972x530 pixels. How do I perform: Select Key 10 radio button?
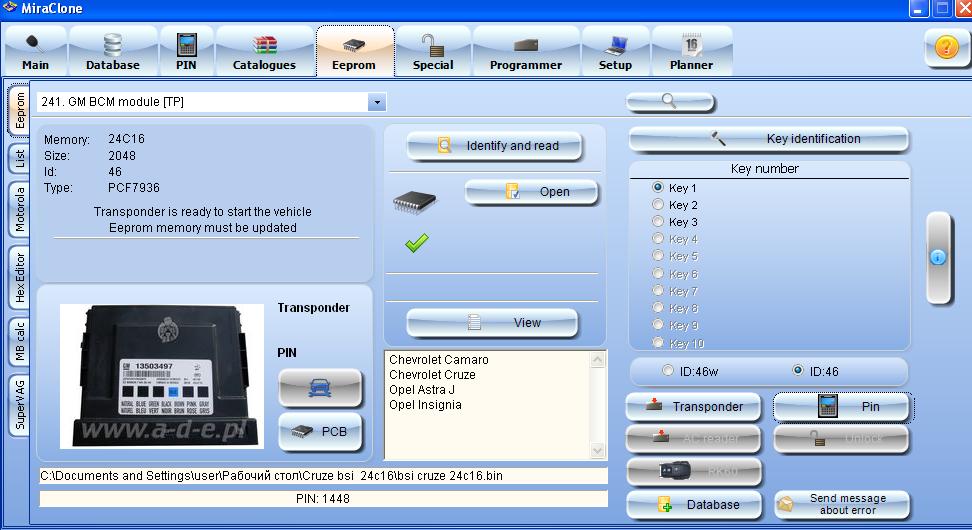click(x=658, y=343)
